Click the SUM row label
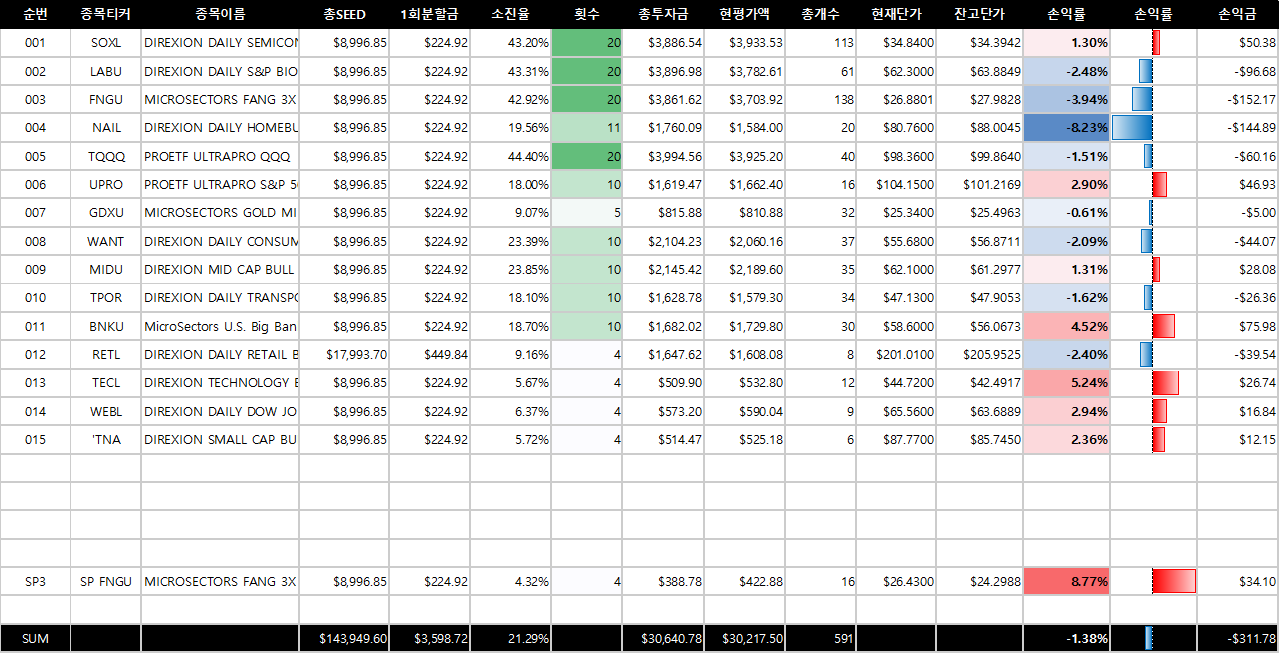Screen dimensions: 1280x654 (35, 639)
